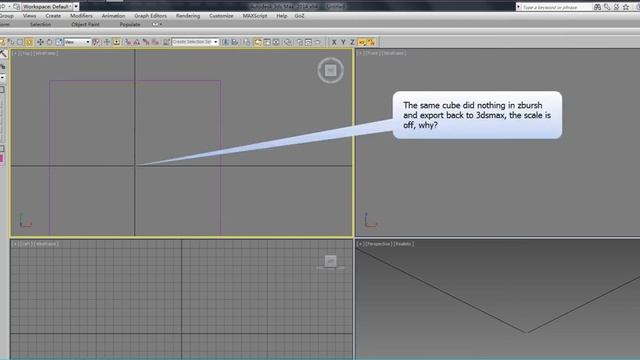Toggle Keyboard Shortcut Override
The height and width of the screenshot is (360, 640).
coord(116,42)
